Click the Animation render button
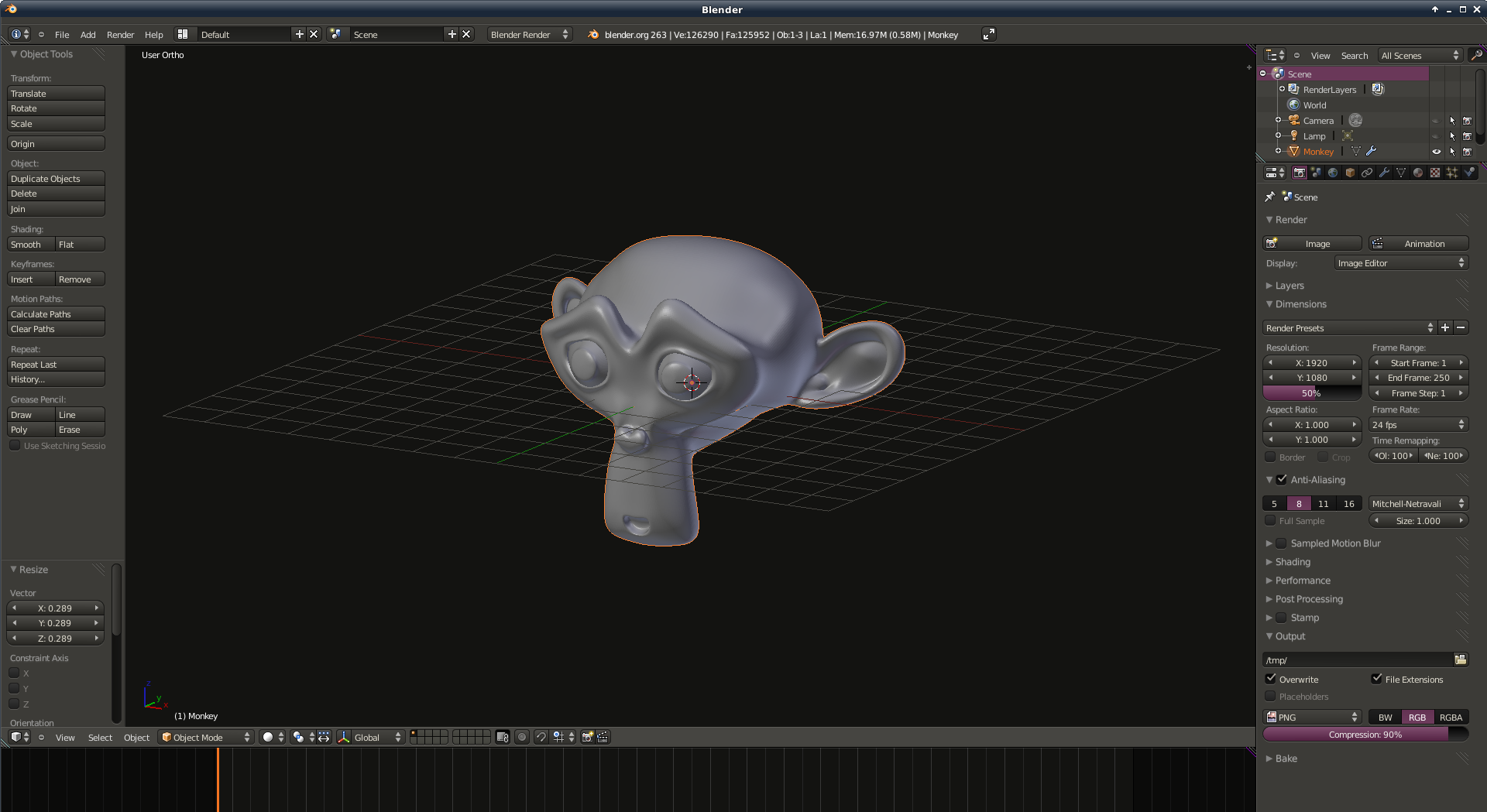 click(1418, 244)
